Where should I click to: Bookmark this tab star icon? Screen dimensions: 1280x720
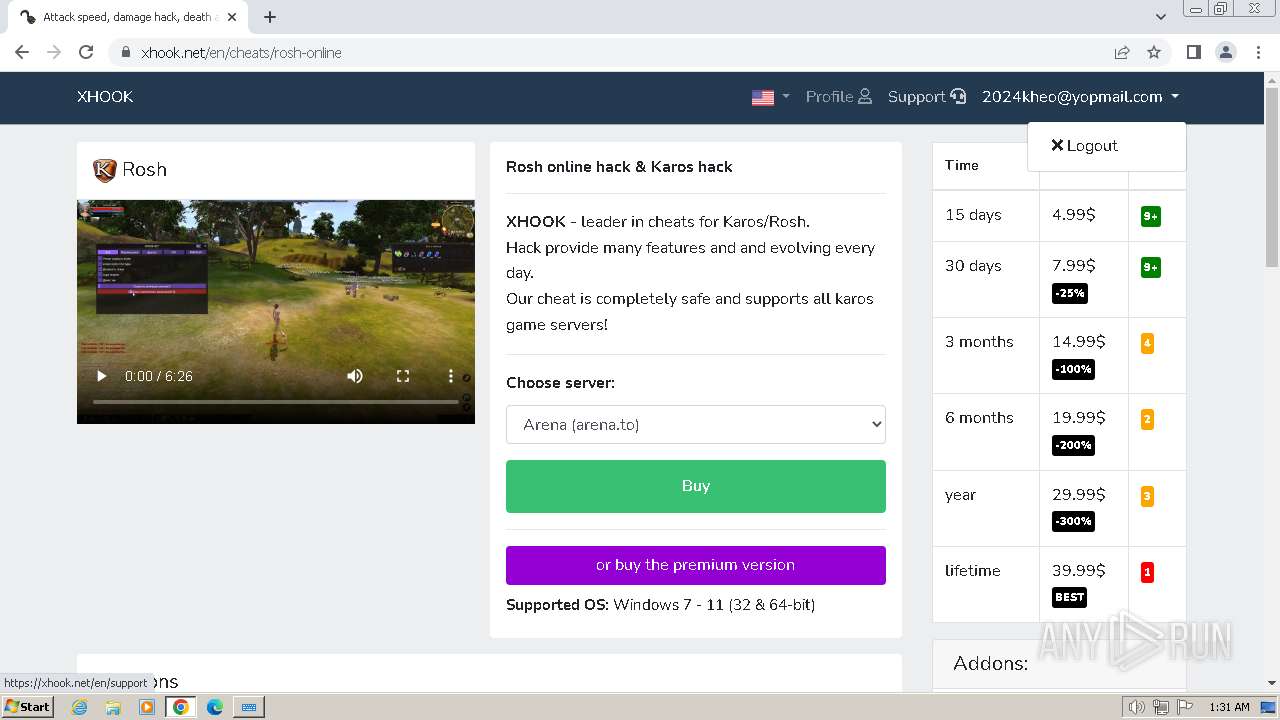1154,52
